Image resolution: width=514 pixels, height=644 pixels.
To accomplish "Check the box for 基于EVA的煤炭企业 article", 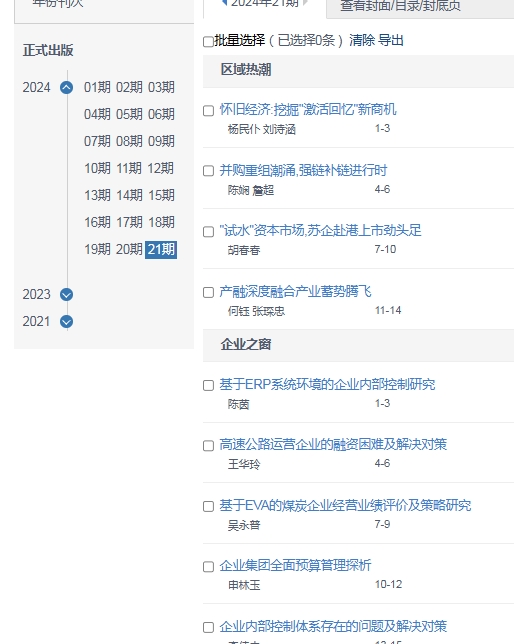I will 208,506.
